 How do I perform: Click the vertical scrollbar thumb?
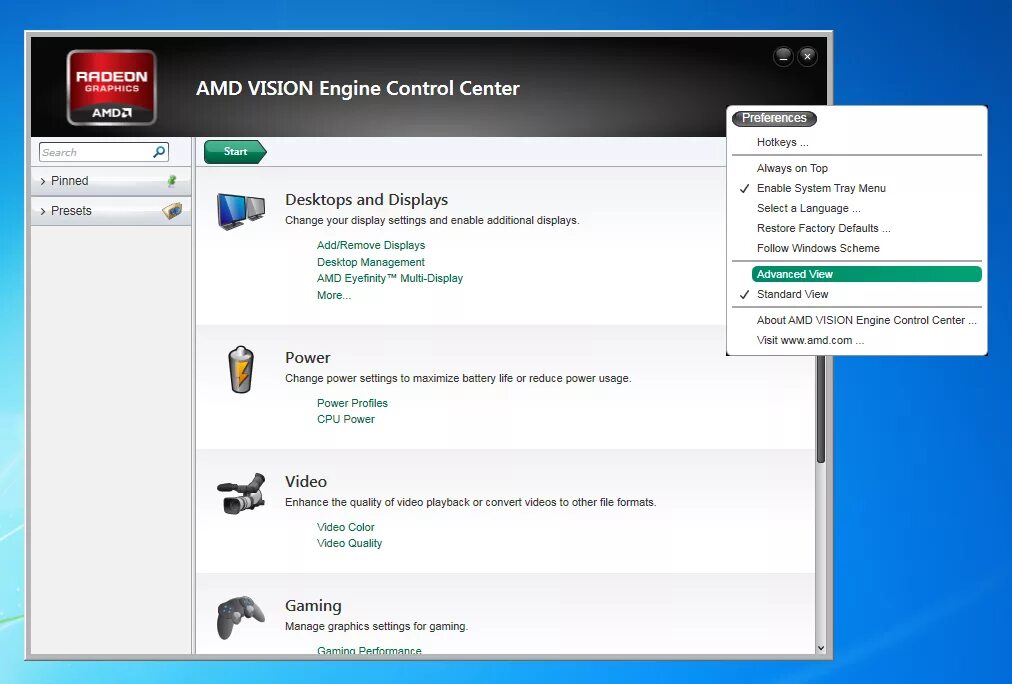tap(821, 408)
